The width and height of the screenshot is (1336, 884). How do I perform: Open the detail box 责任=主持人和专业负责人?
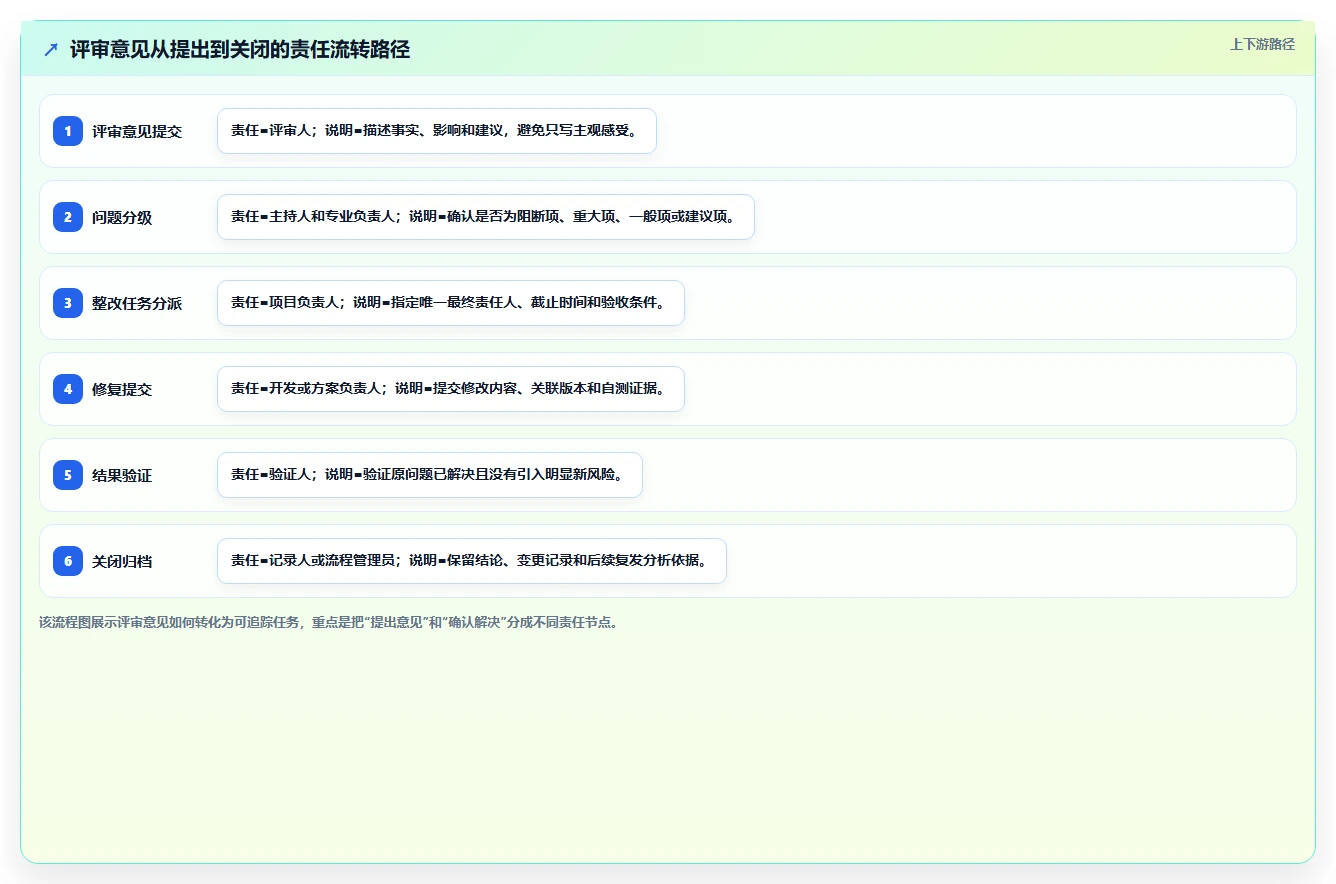pos(486,217)
